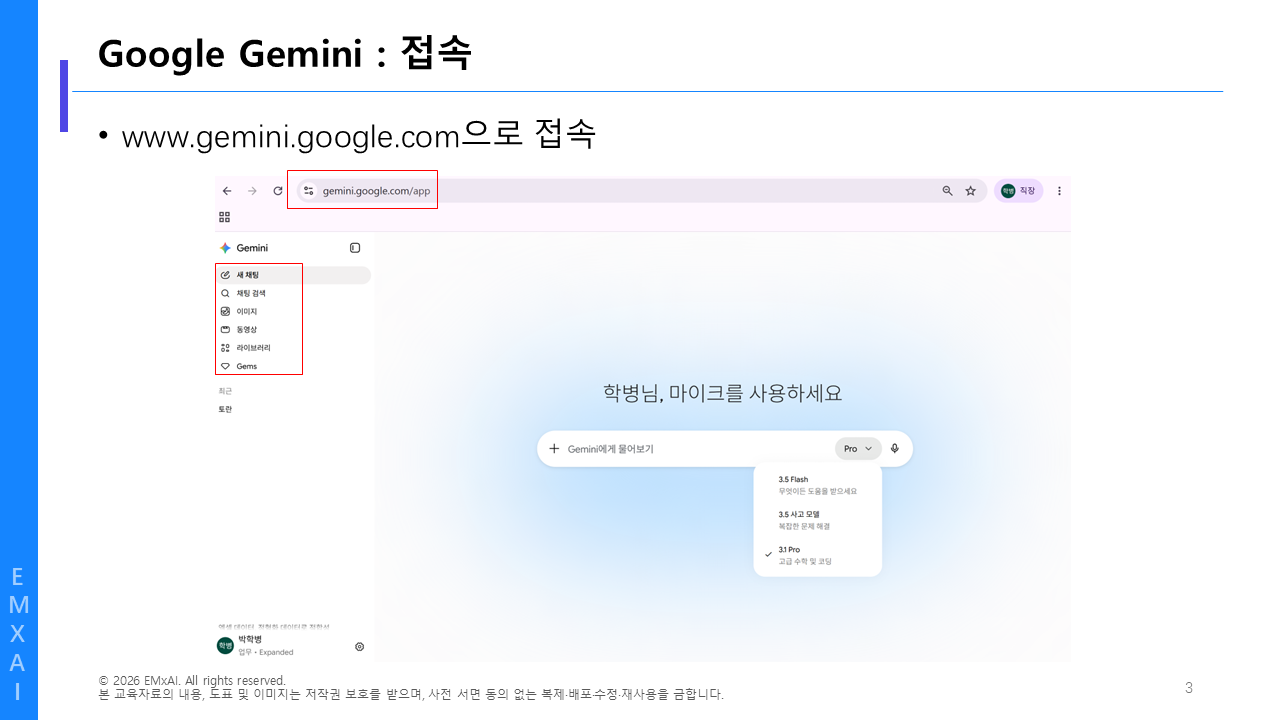Click the Gemini sparkle logo
This screenshot has width=1280, height=720.
point(225,248)
